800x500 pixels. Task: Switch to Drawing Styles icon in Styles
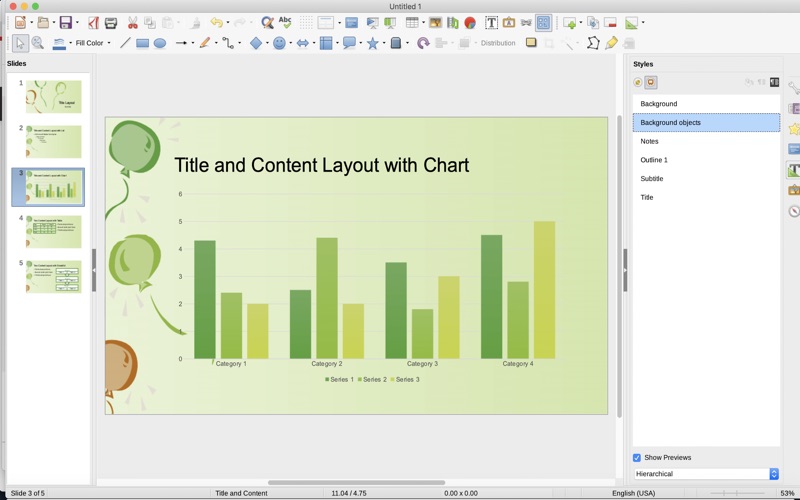click(x=638, y=82)
